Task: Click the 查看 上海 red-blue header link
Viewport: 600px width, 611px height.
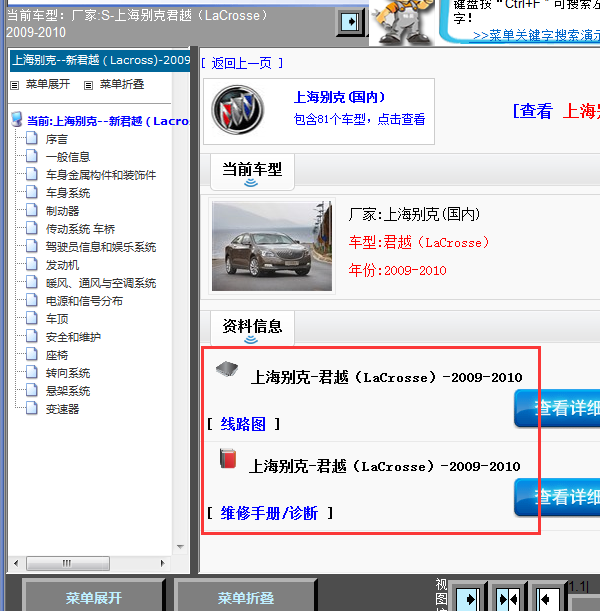Action: click(556, 111)
